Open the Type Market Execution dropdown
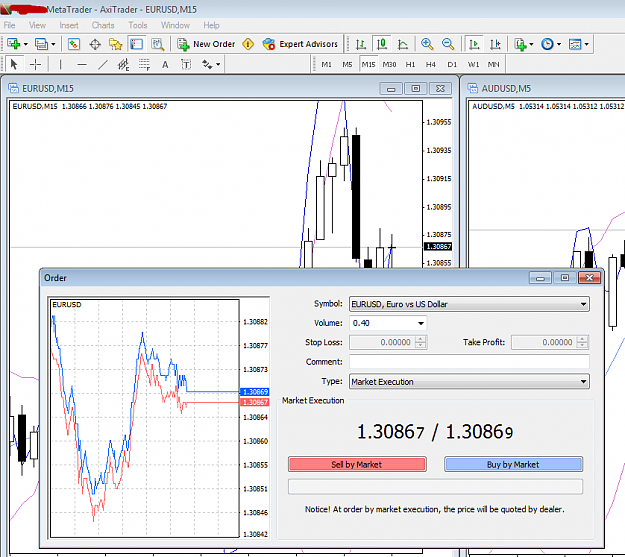The image size is (625, 557). [x=469, y=382]
